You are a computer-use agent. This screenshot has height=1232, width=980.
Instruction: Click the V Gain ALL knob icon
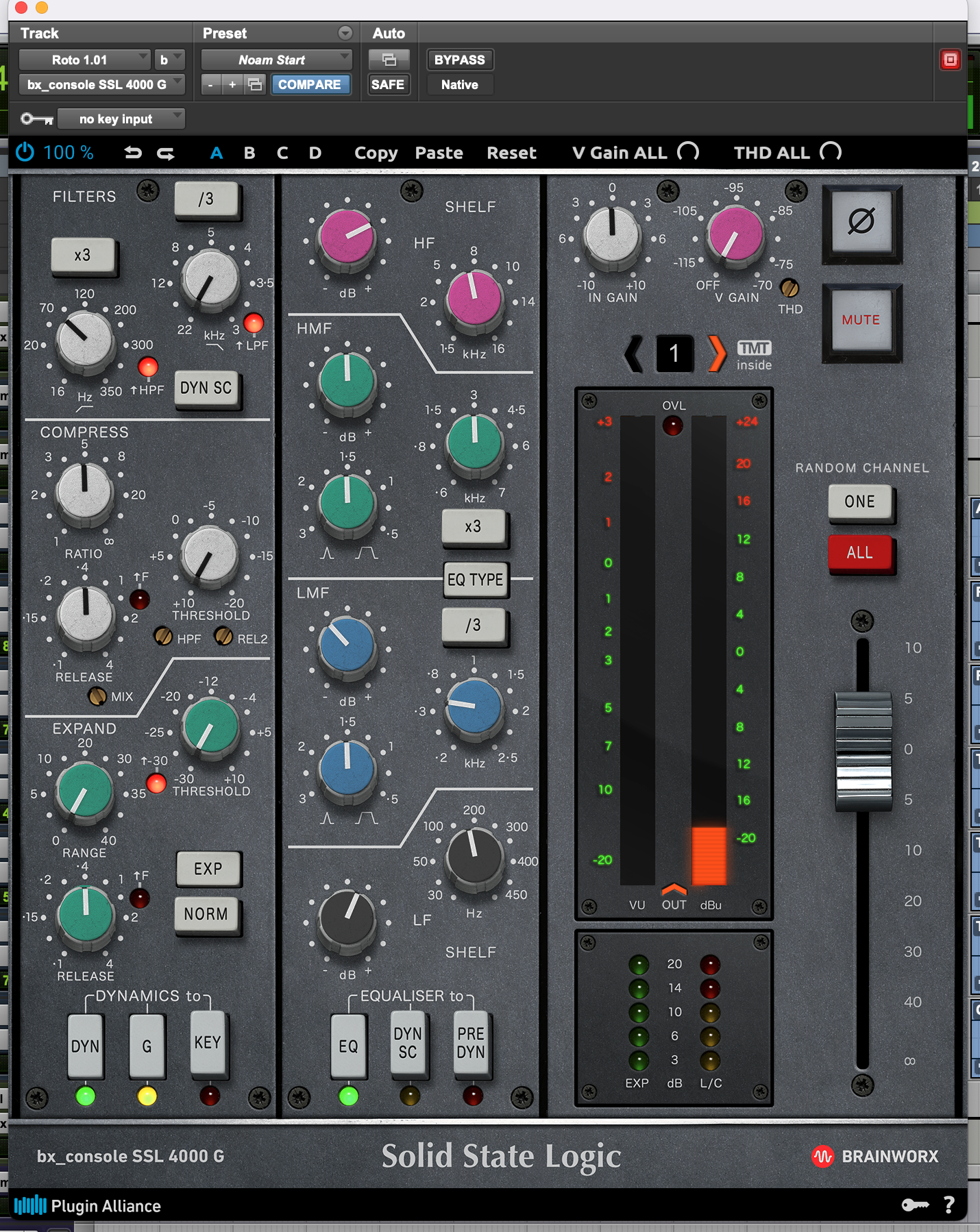688,151
